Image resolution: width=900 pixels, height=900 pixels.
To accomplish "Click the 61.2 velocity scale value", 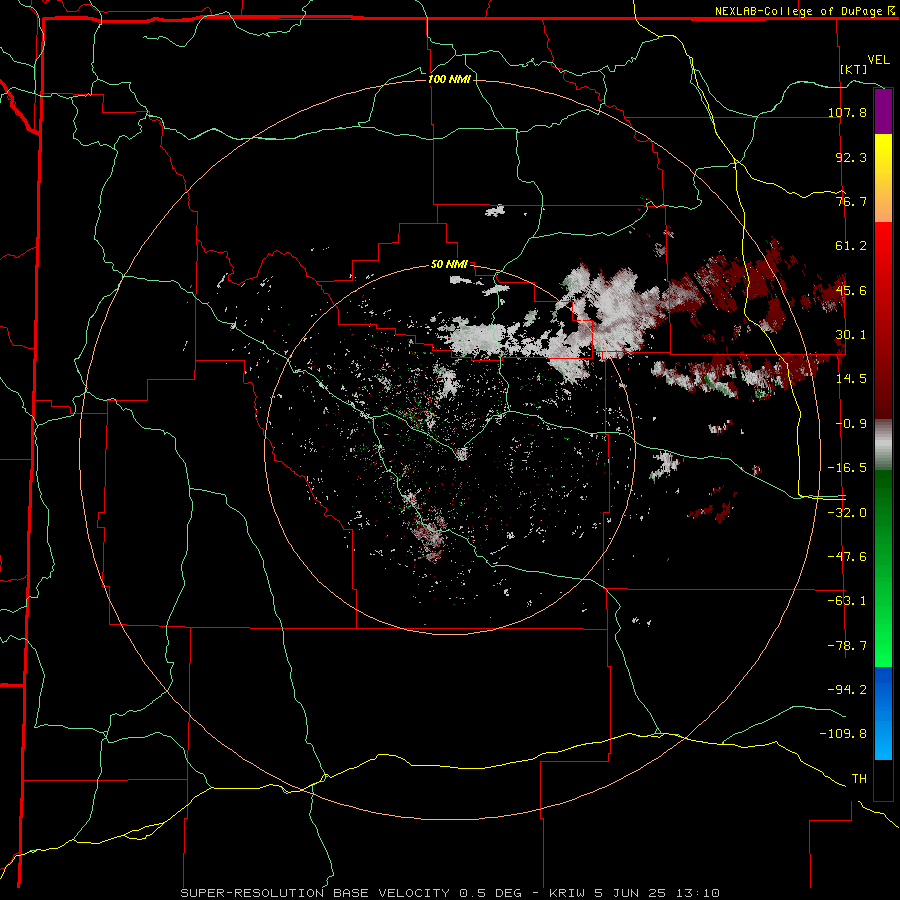I will pyautogui.click(x=851, y=246).
